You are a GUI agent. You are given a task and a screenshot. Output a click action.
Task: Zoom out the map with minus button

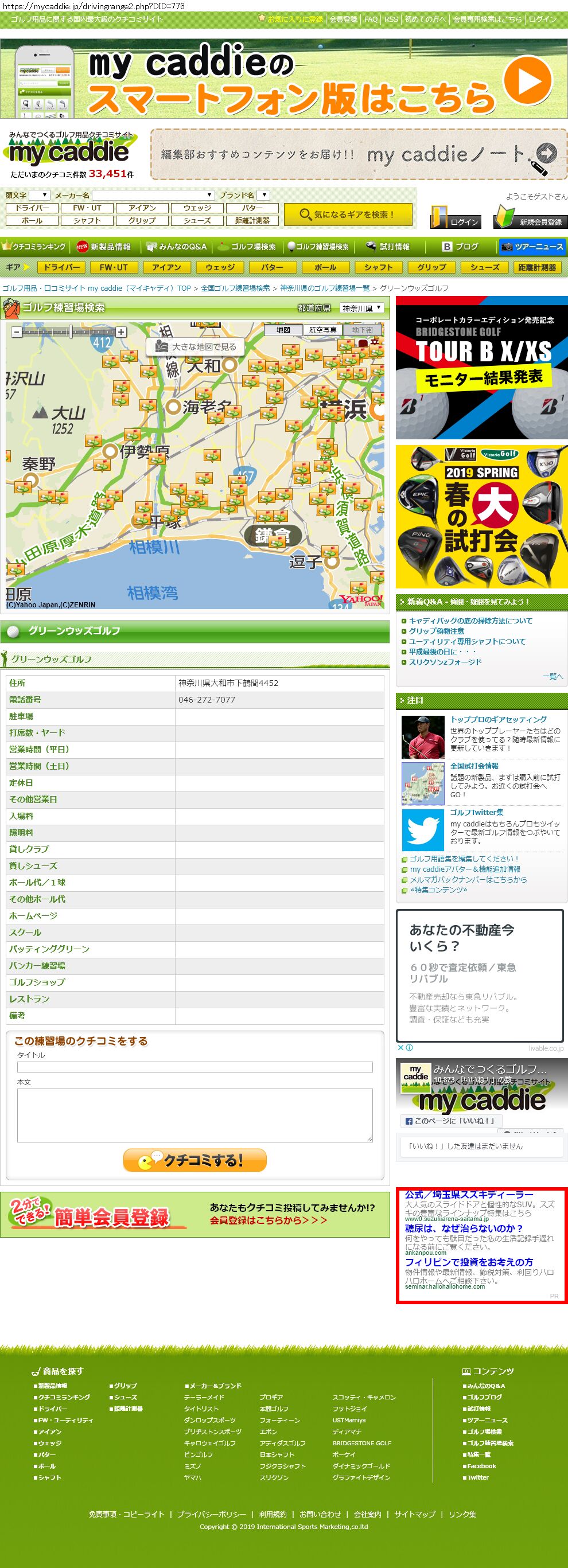(17, 331)
